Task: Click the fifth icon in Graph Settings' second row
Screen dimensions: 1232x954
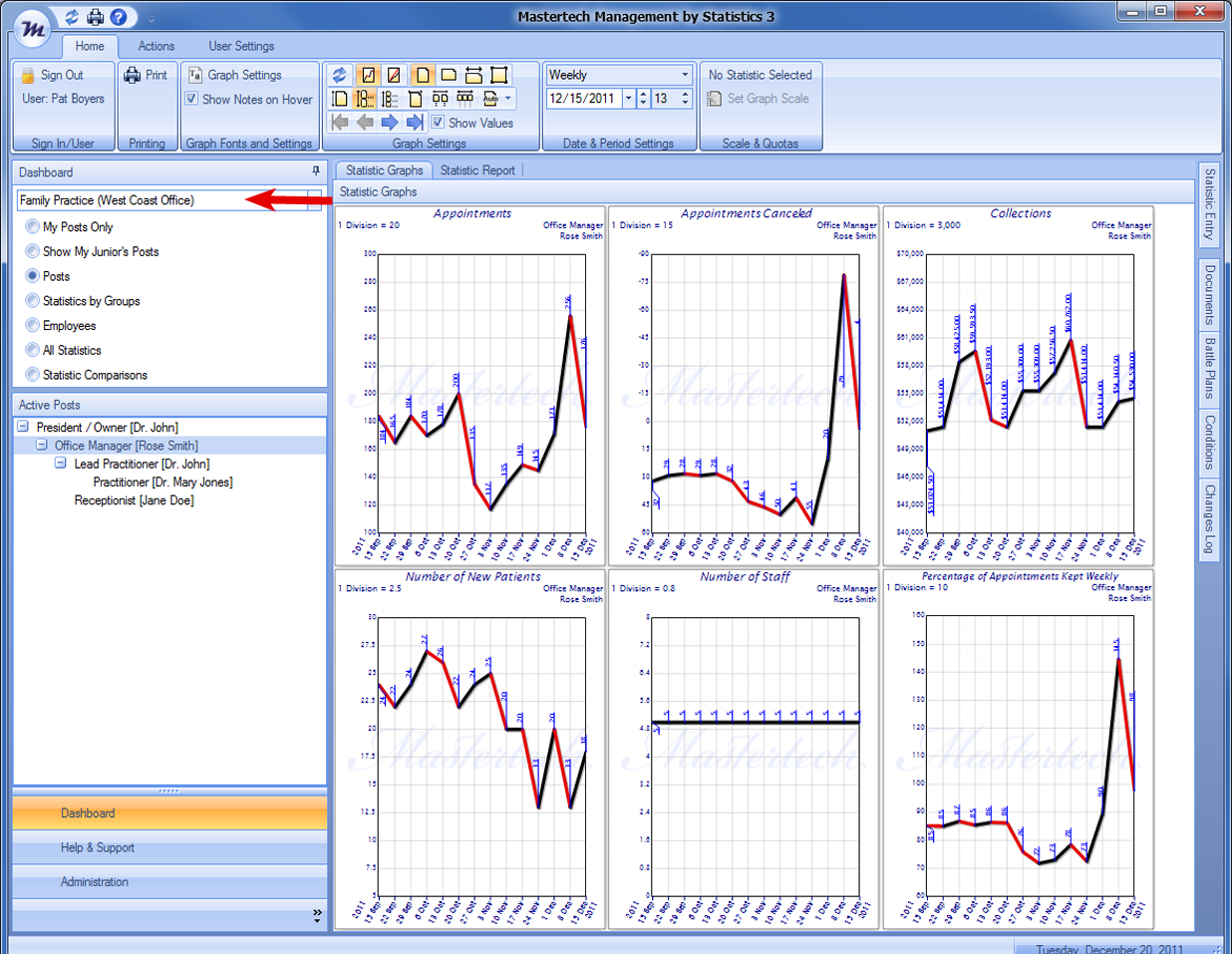Action: click(x=440, y=99)
